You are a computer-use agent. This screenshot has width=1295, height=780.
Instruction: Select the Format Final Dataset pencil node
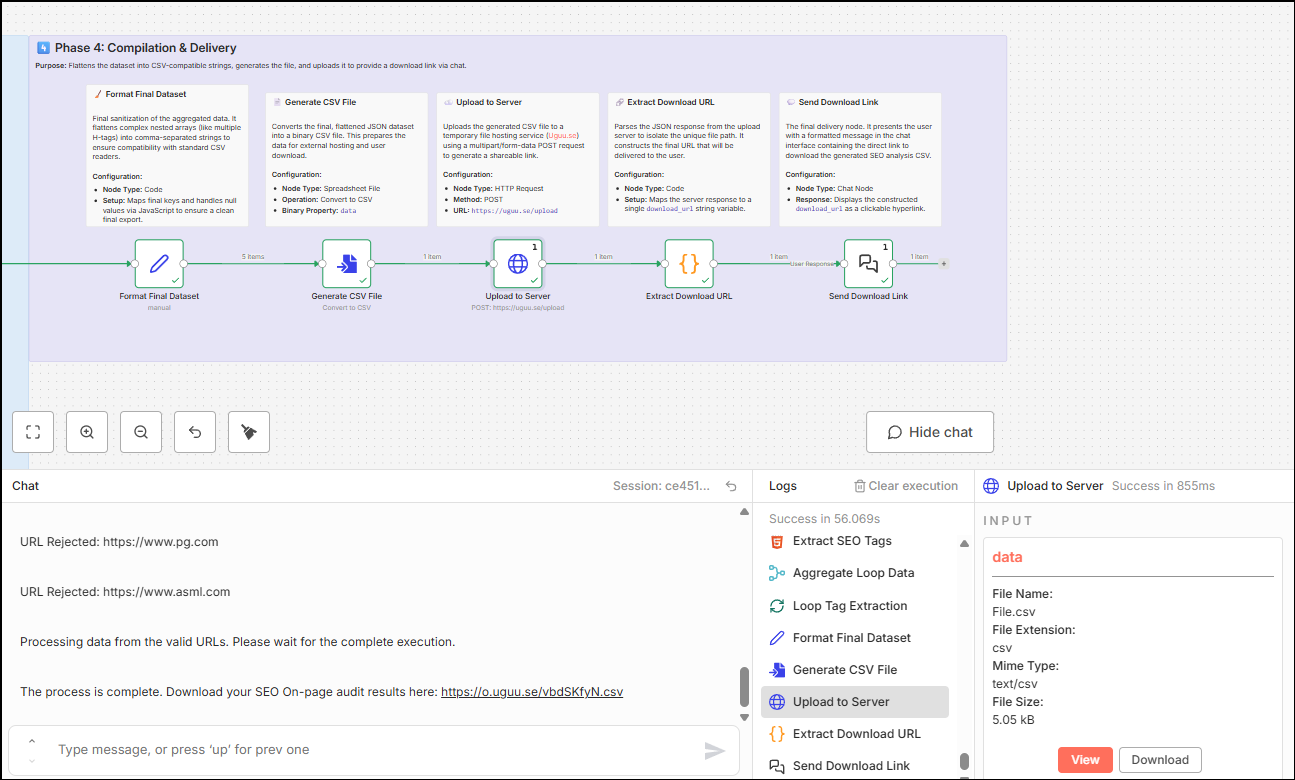(x=159, y=264)
